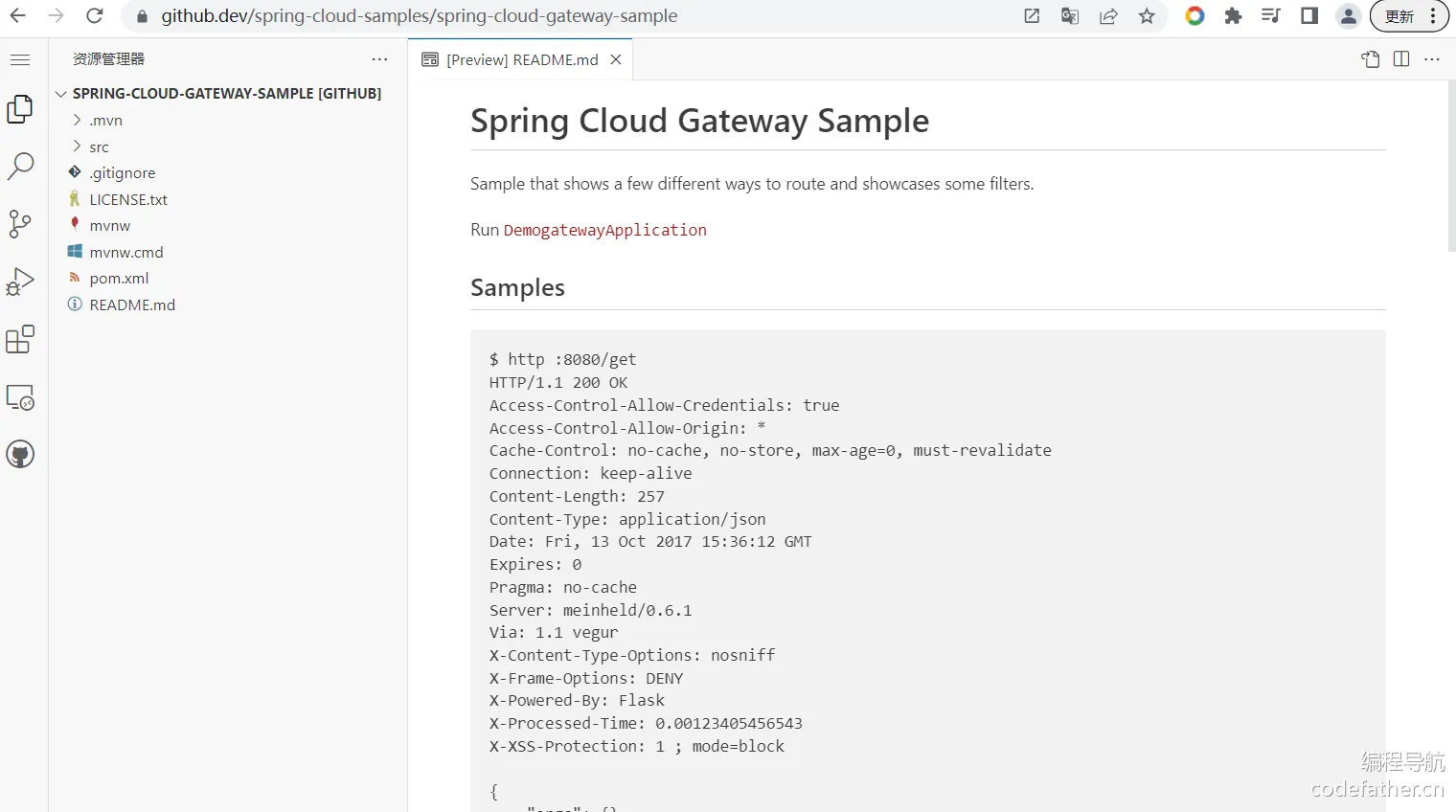Click 'Content-Length: 257' line
Screen dimensions: 1456x812
577,496
